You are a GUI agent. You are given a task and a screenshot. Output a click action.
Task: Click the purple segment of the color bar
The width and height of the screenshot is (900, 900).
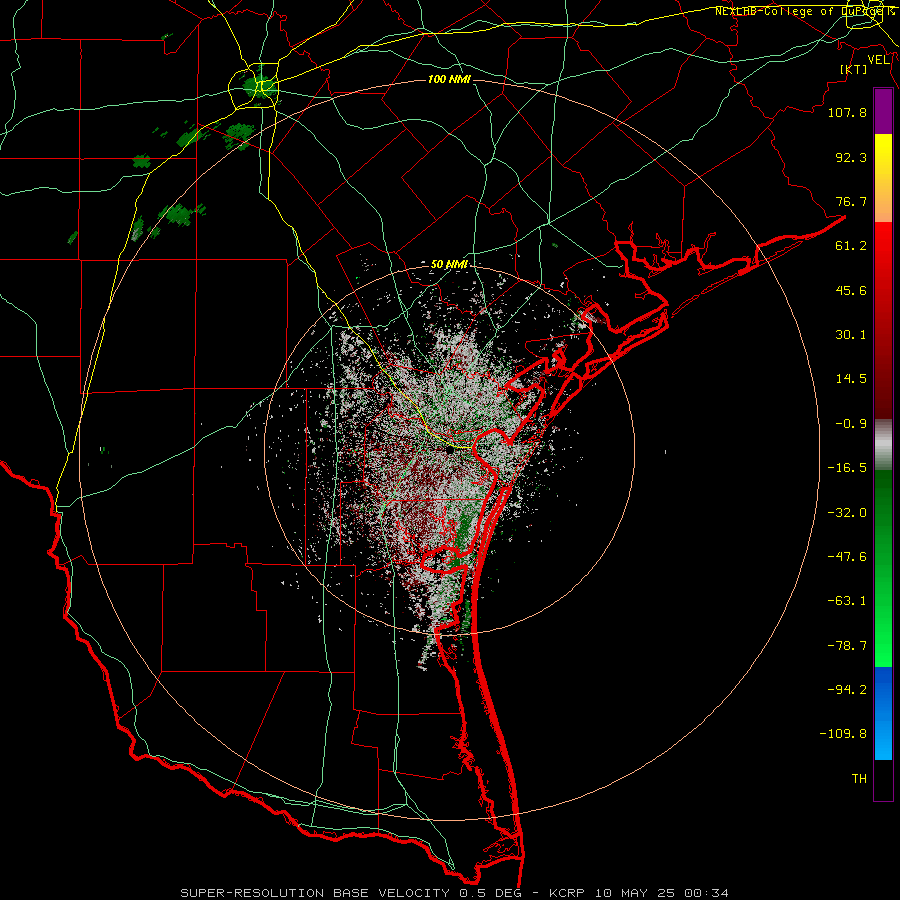click(883, 111)
